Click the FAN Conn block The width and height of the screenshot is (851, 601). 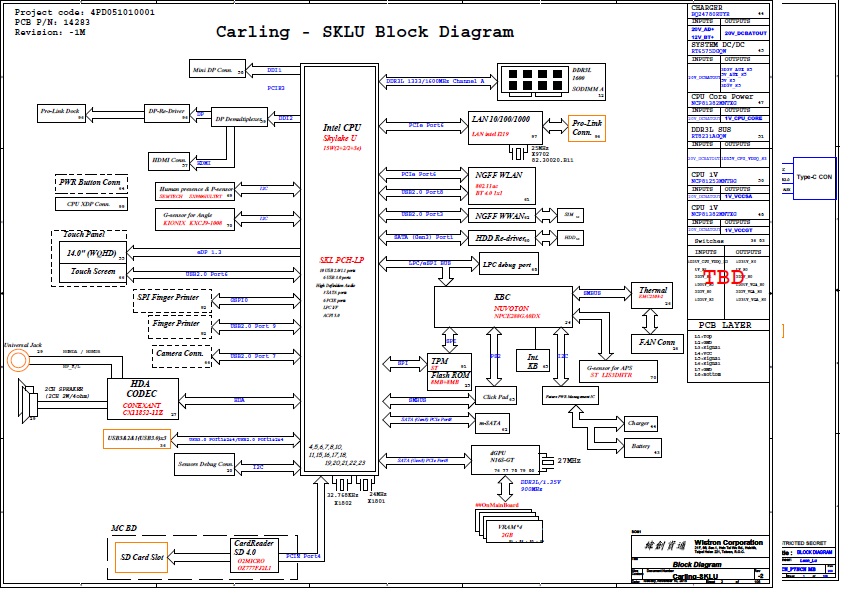657,343
